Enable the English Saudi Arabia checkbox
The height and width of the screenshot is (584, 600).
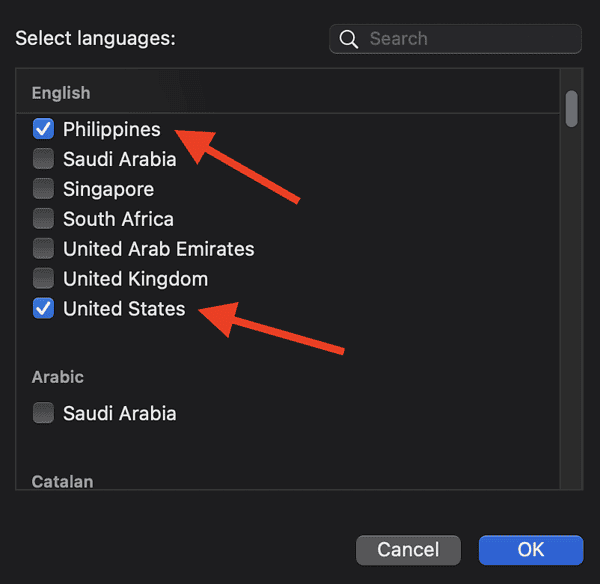point(43,159)
